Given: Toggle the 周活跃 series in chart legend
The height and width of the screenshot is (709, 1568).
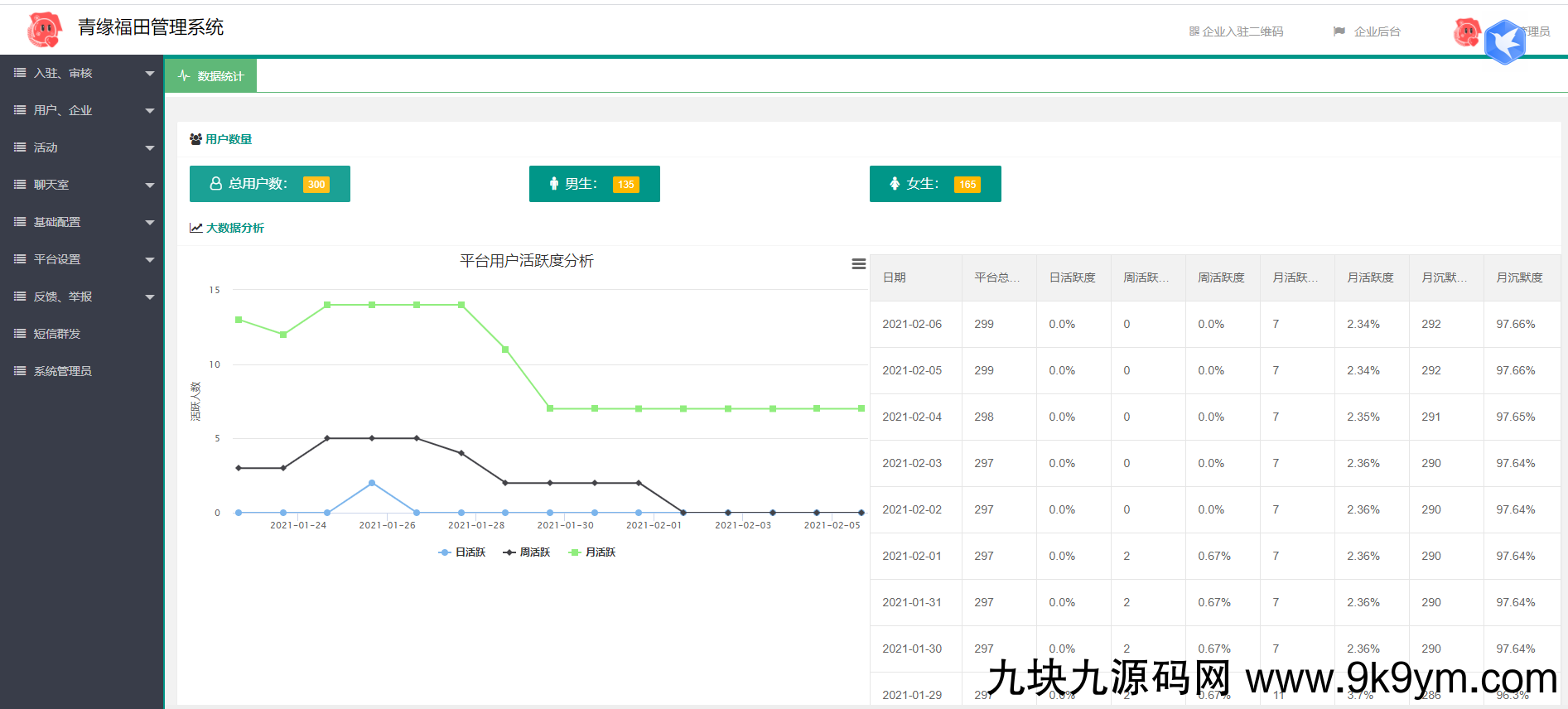Looking at the screenshot, I should click(527, 552).
